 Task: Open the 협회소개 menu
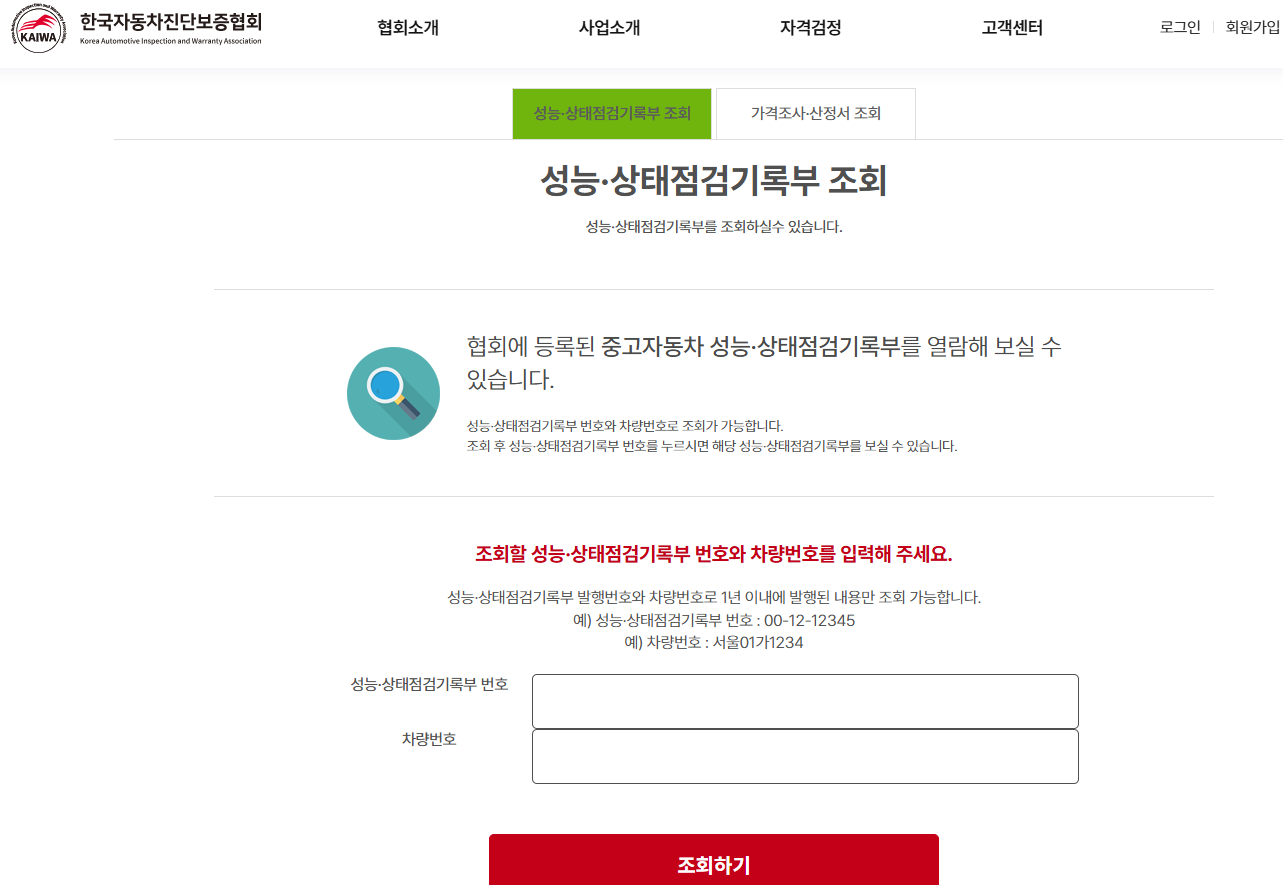(x=408, y=28)
